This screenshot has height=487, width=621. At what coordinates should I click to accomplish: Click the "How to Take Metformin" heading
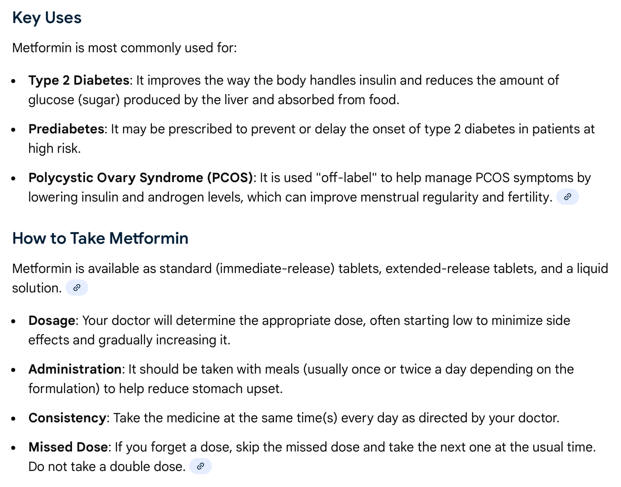(100, 238)
